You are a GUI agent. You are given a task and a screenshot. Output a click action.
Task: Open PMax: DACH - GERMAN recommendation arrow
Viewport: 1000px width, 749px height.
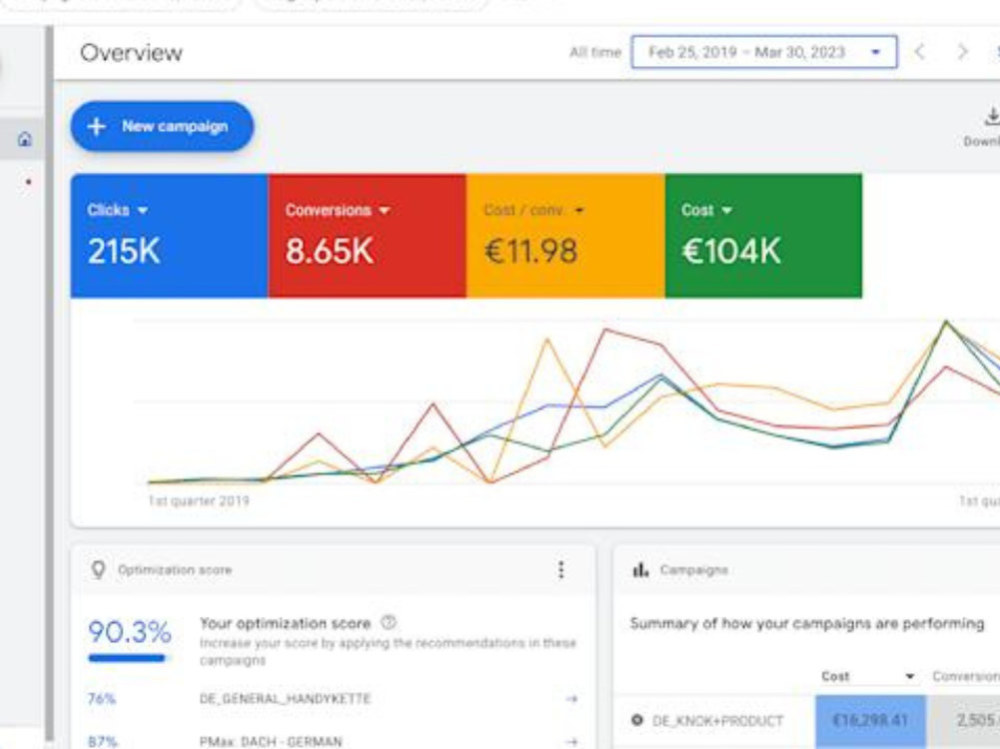pos(571,742)
